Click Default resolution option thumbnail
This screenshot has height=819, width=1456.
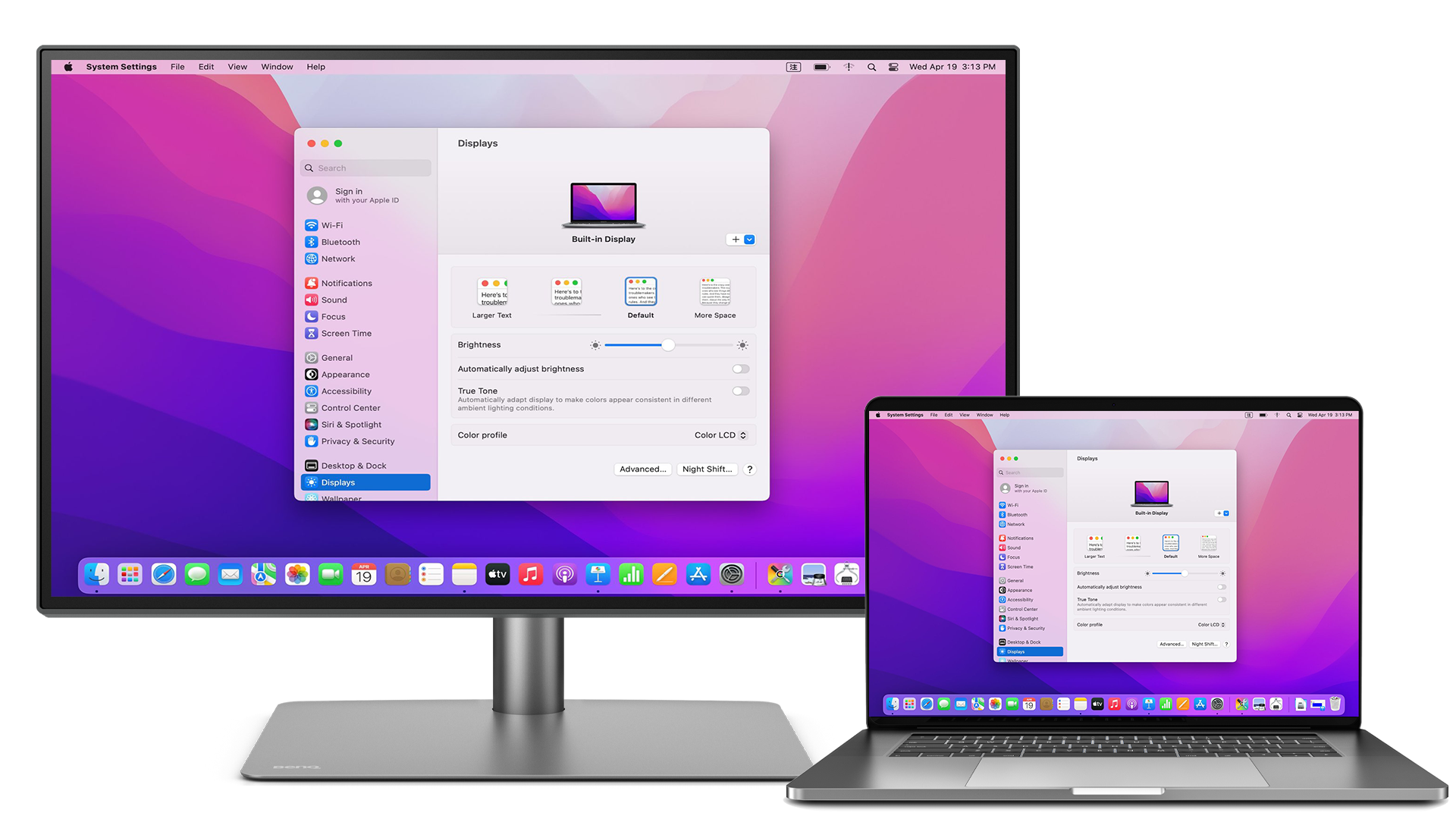click(639, 293)
